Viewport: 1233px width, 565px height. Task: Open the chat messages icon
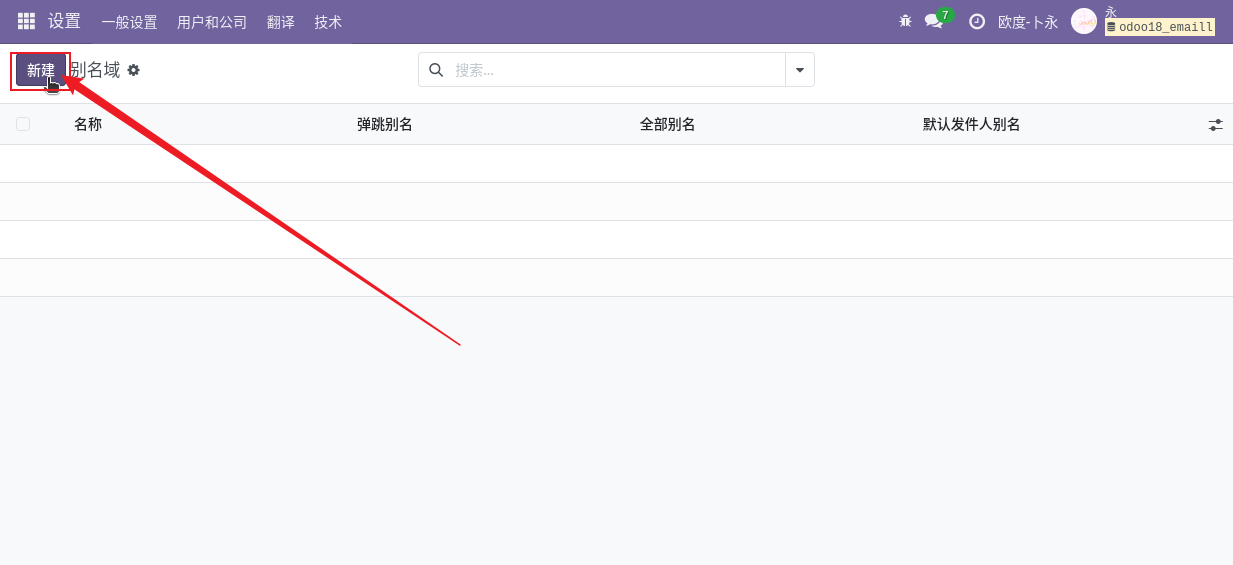click(x=935, y=21)
